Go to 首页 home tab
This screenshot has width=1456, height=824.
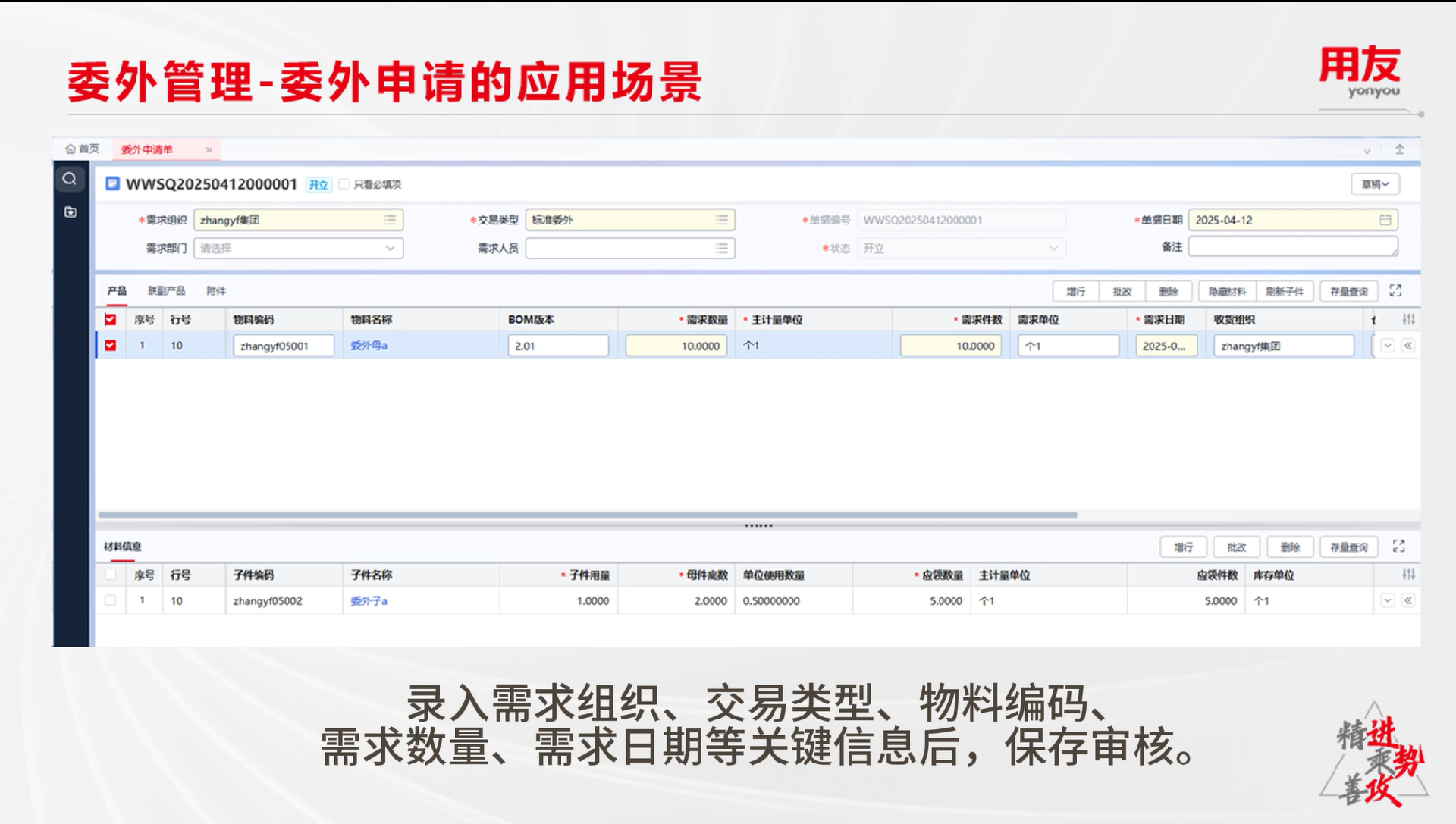tap(83, 149)
